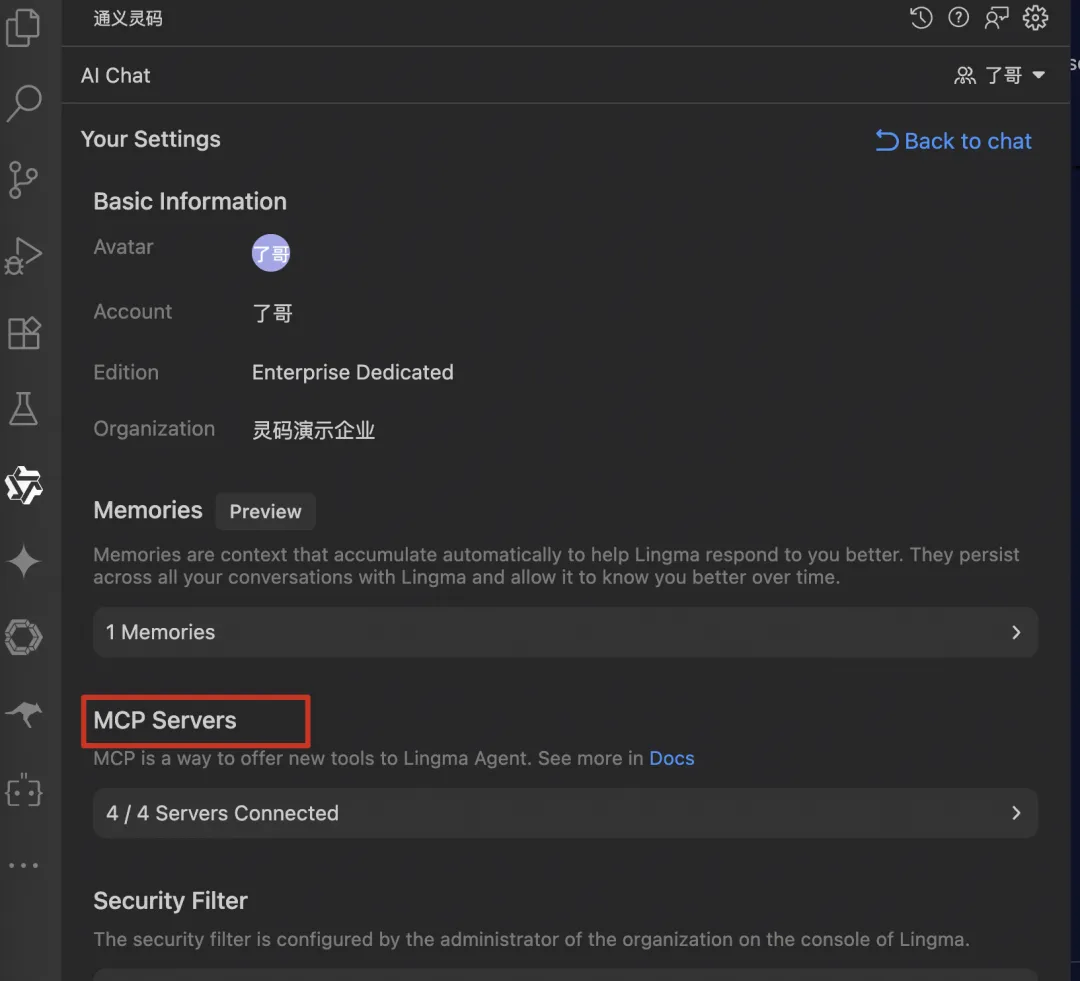This screenshot has height=981, width=1080.
Task: Click the Back to chat link
Action: pyautogui.click(x=954, y=141)
